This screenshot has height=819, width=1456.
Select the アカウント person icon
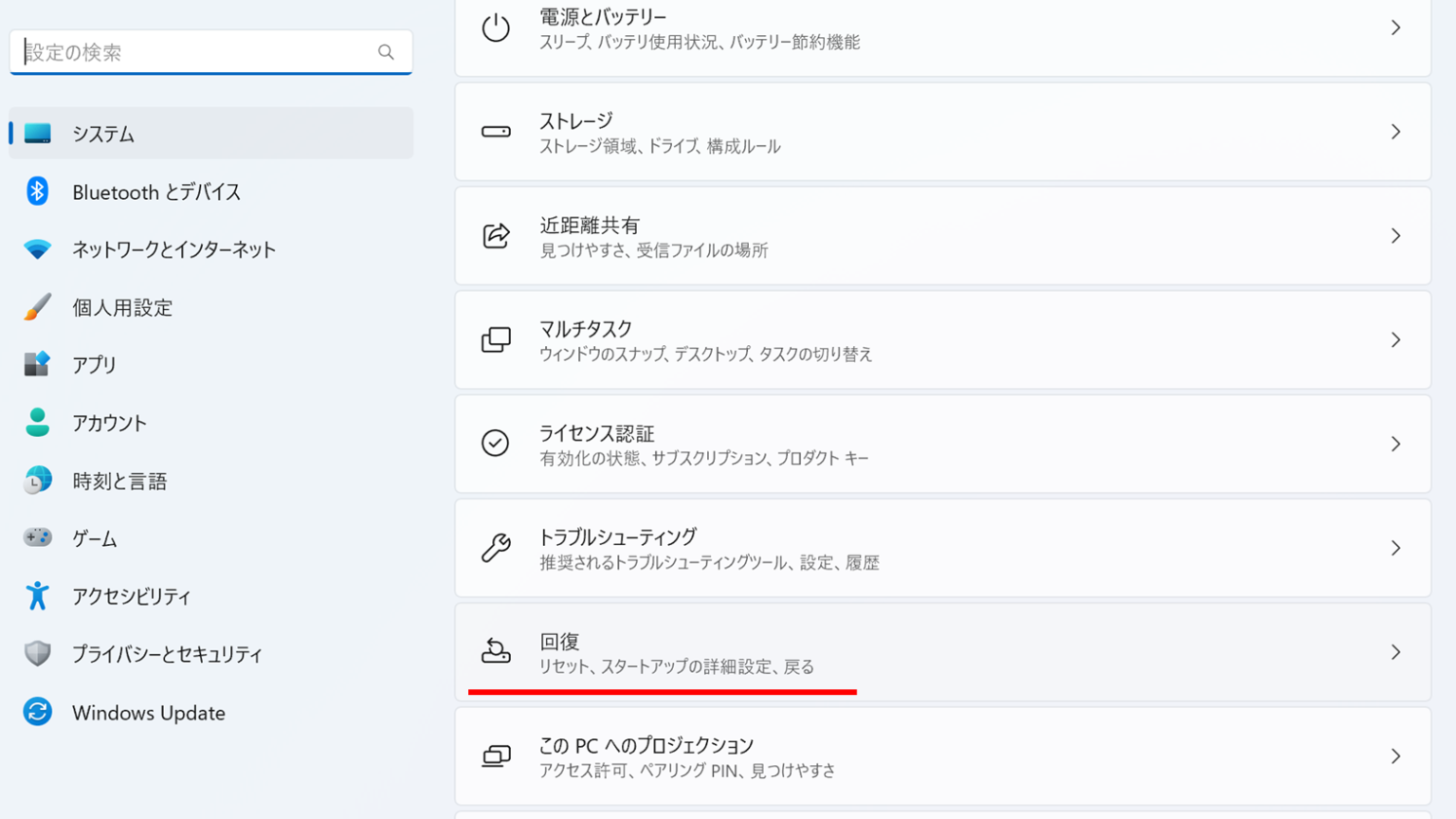36,423
